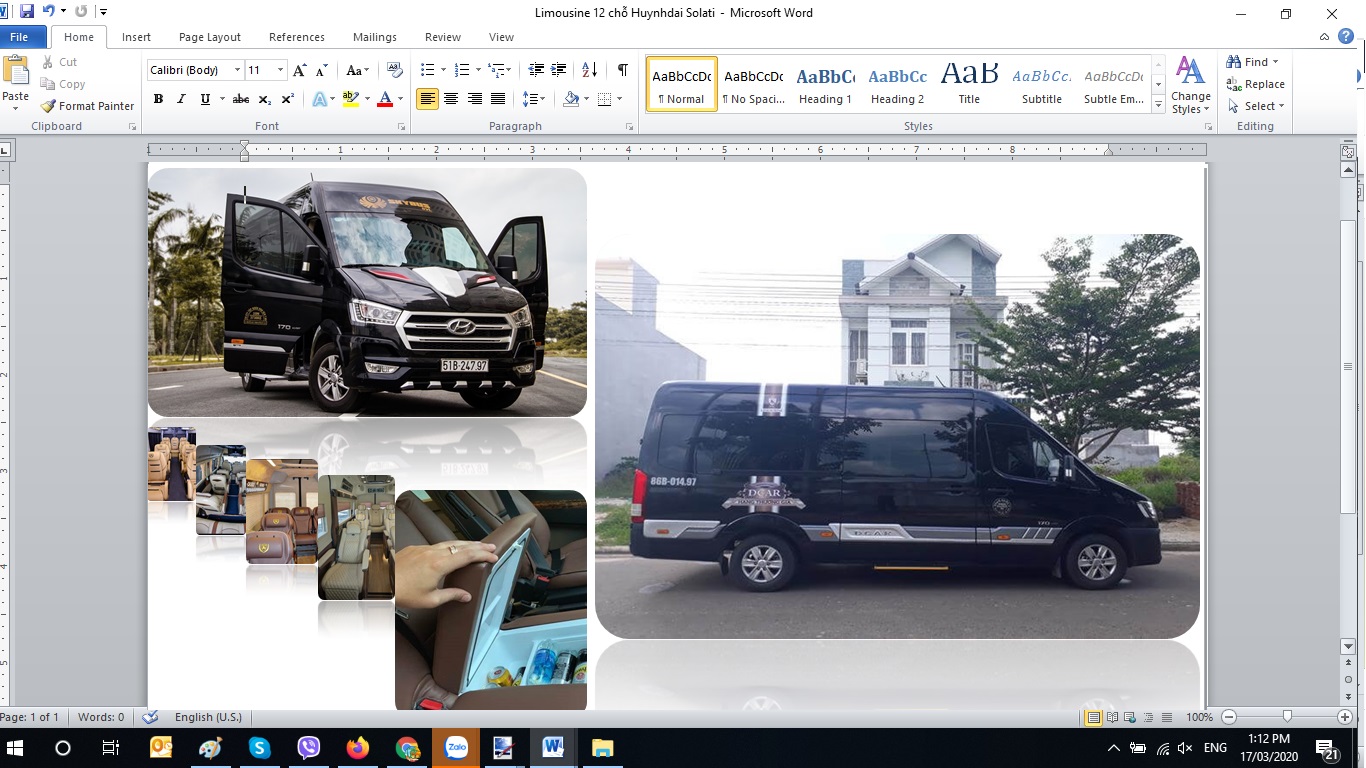Open Zalo from the Windows taskbar
This screenshot has height=768, width=1366.
pyautogui.click(x=456, y=748)
